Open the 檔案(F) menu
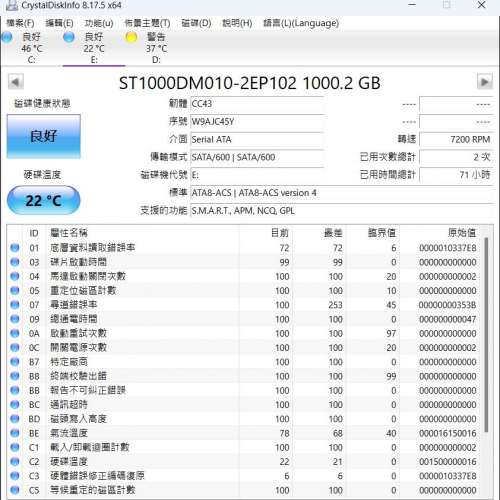Viewport: 500px width, 500px height. (20, 23)
